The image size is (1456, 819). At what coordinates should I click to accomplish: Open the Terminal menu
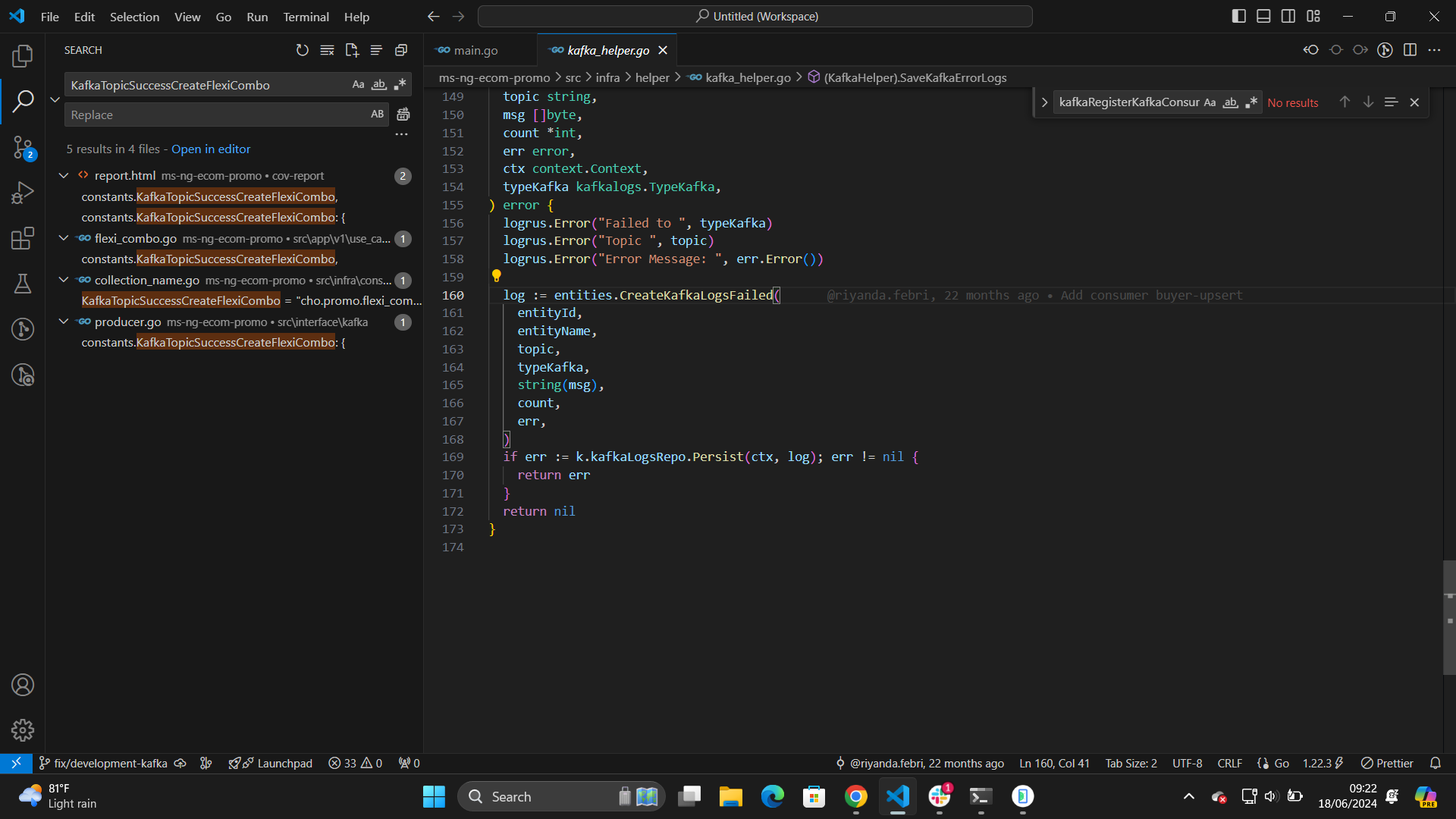[x=306, y=17]
